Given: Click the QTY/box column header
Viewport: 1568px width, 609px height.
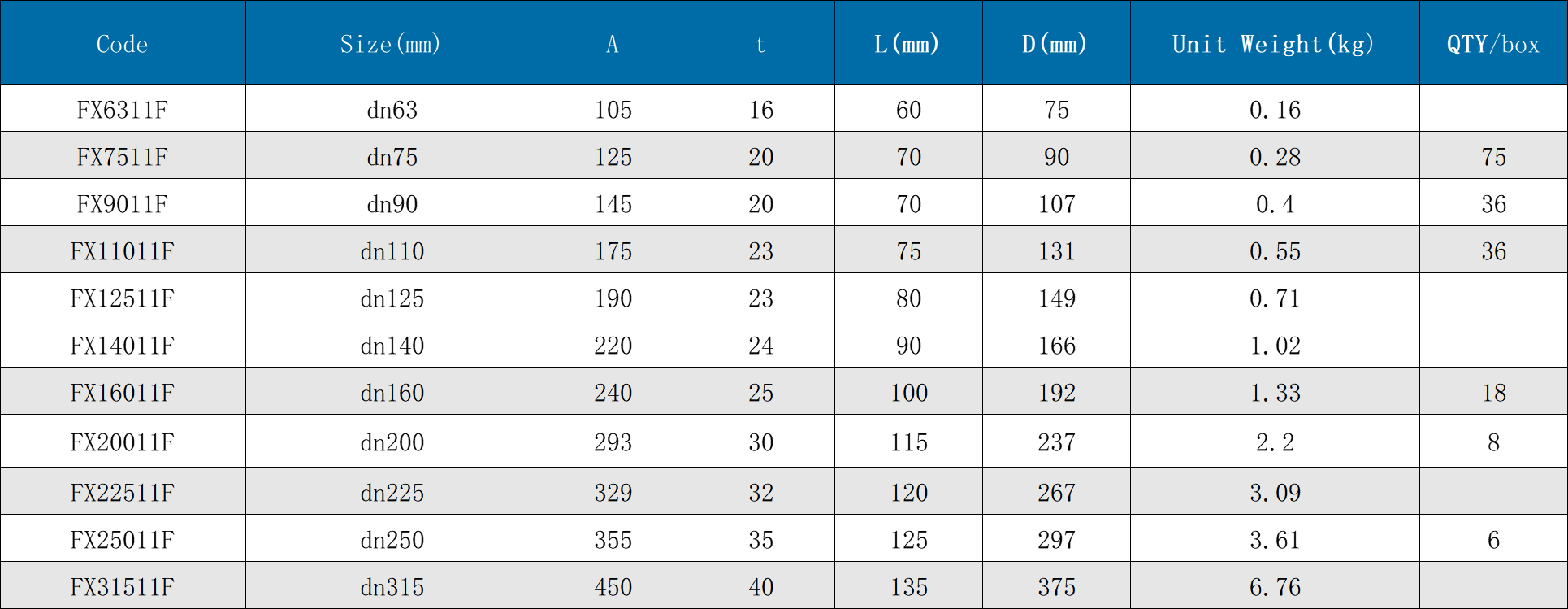Looking at the screenshot, I should click(1492, 44).
